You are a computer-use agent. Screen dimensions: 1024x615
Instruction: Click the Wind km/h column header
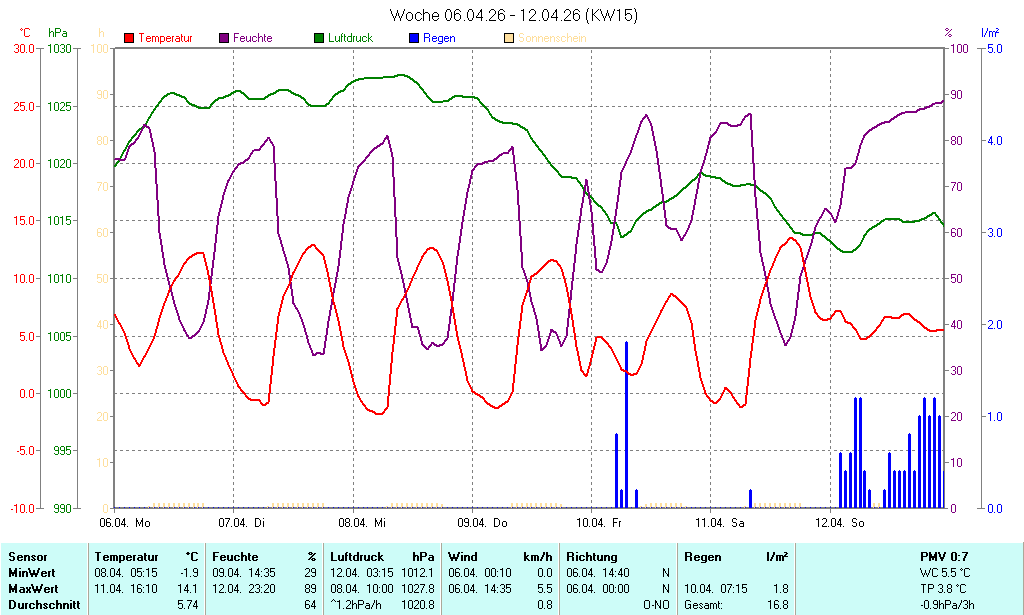click(500, 556)
